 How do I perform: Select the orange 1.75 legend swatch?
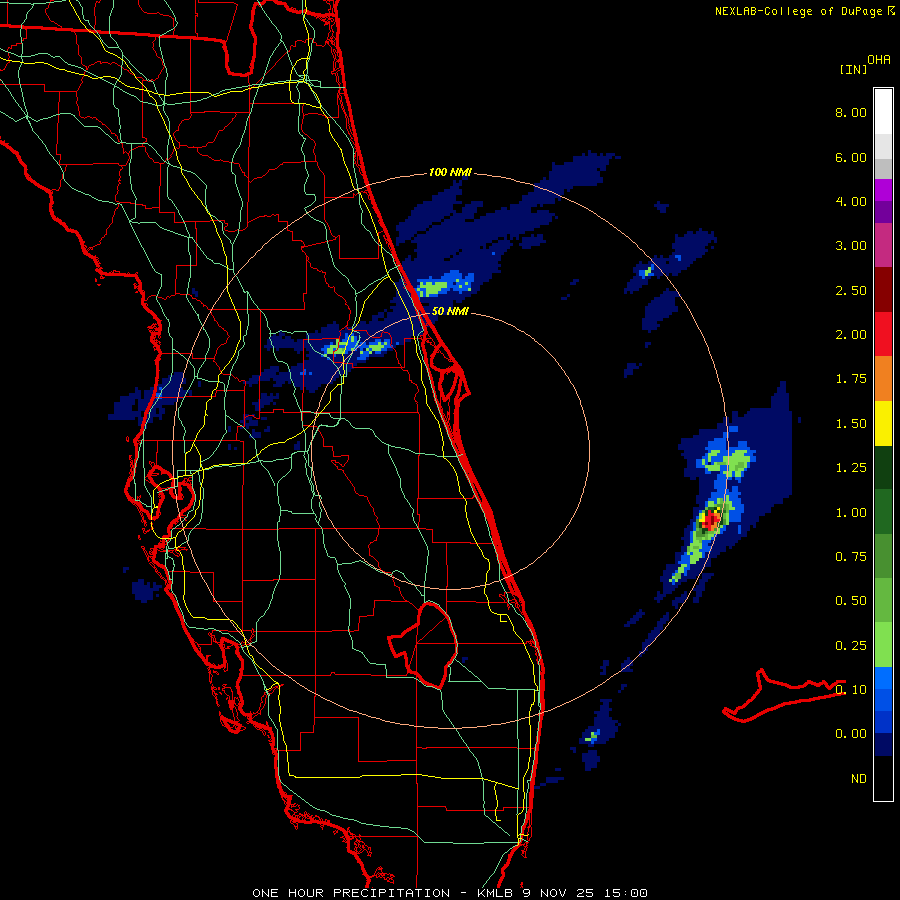click(883, 379)
